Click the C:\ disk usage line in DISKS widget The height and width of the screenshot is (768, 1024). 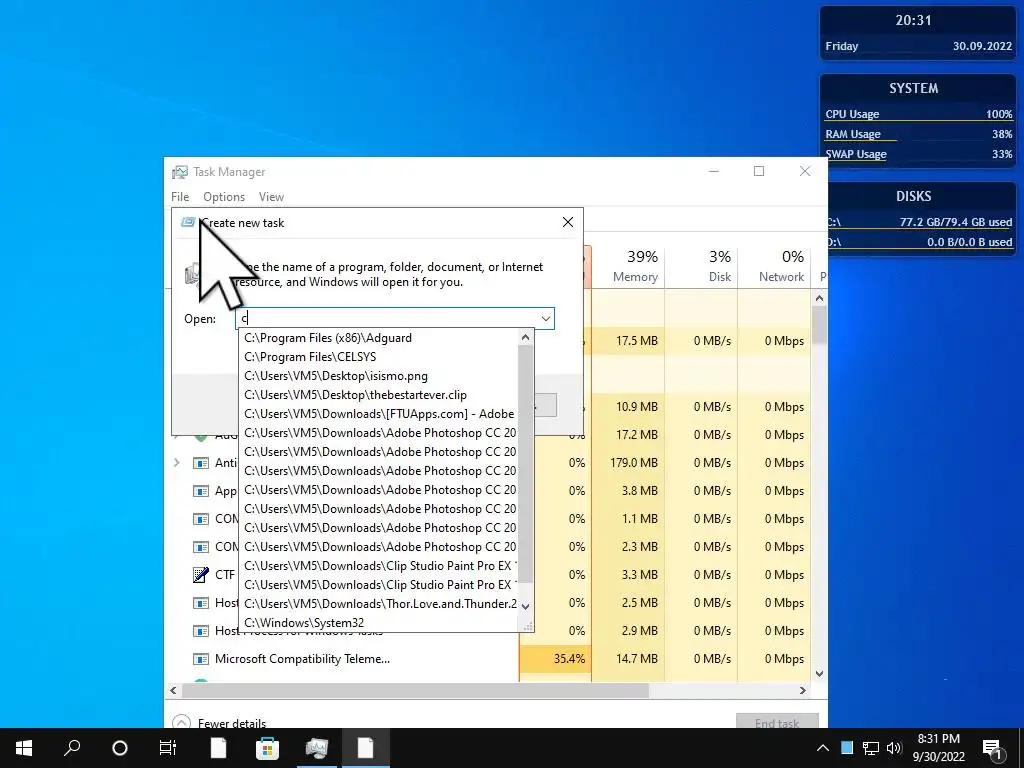[x=920, y=222]
